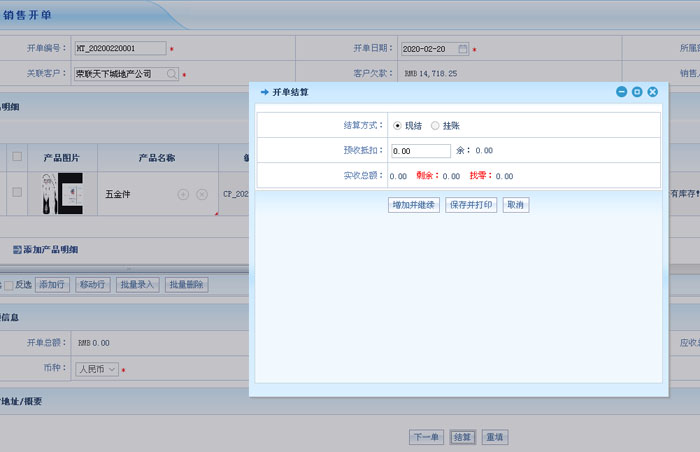Click into the 预收抵扣 amount field

click(x=421, y=151)
